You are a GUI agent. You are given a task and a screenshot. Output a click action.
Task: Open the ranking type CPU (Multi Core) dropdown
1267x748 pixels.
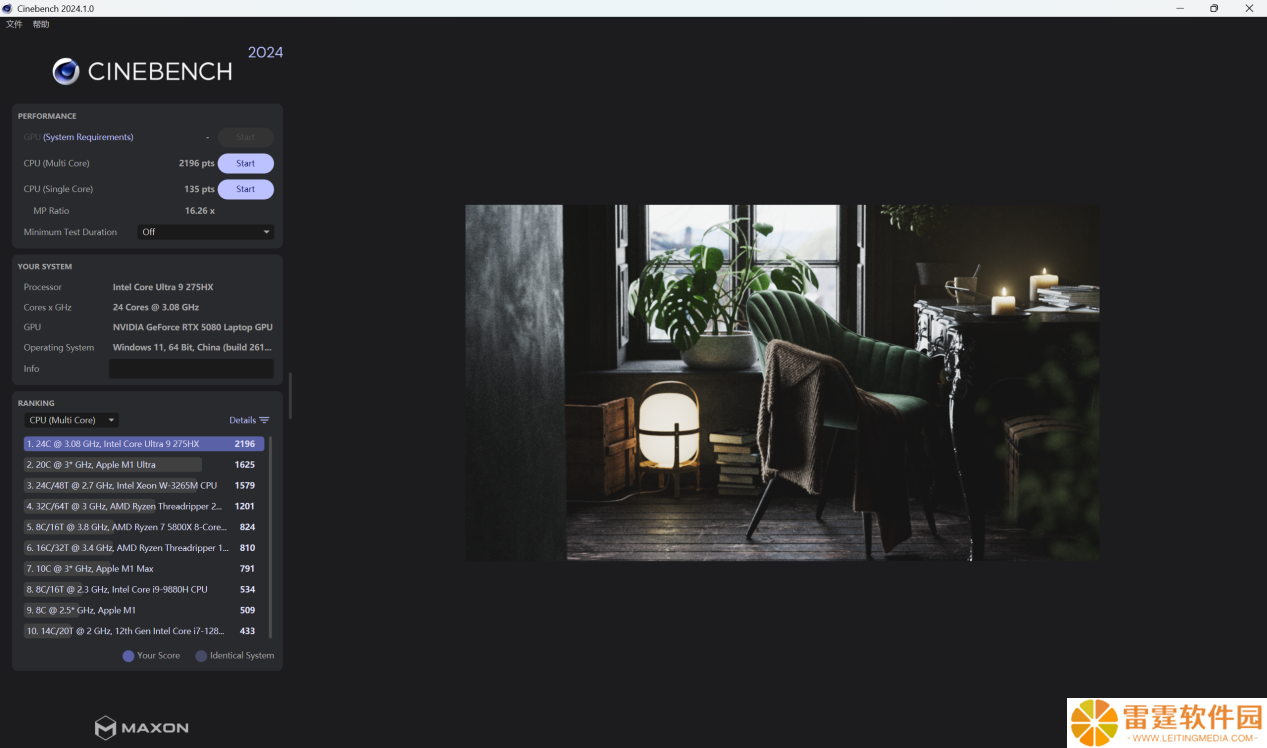(71, 420)
